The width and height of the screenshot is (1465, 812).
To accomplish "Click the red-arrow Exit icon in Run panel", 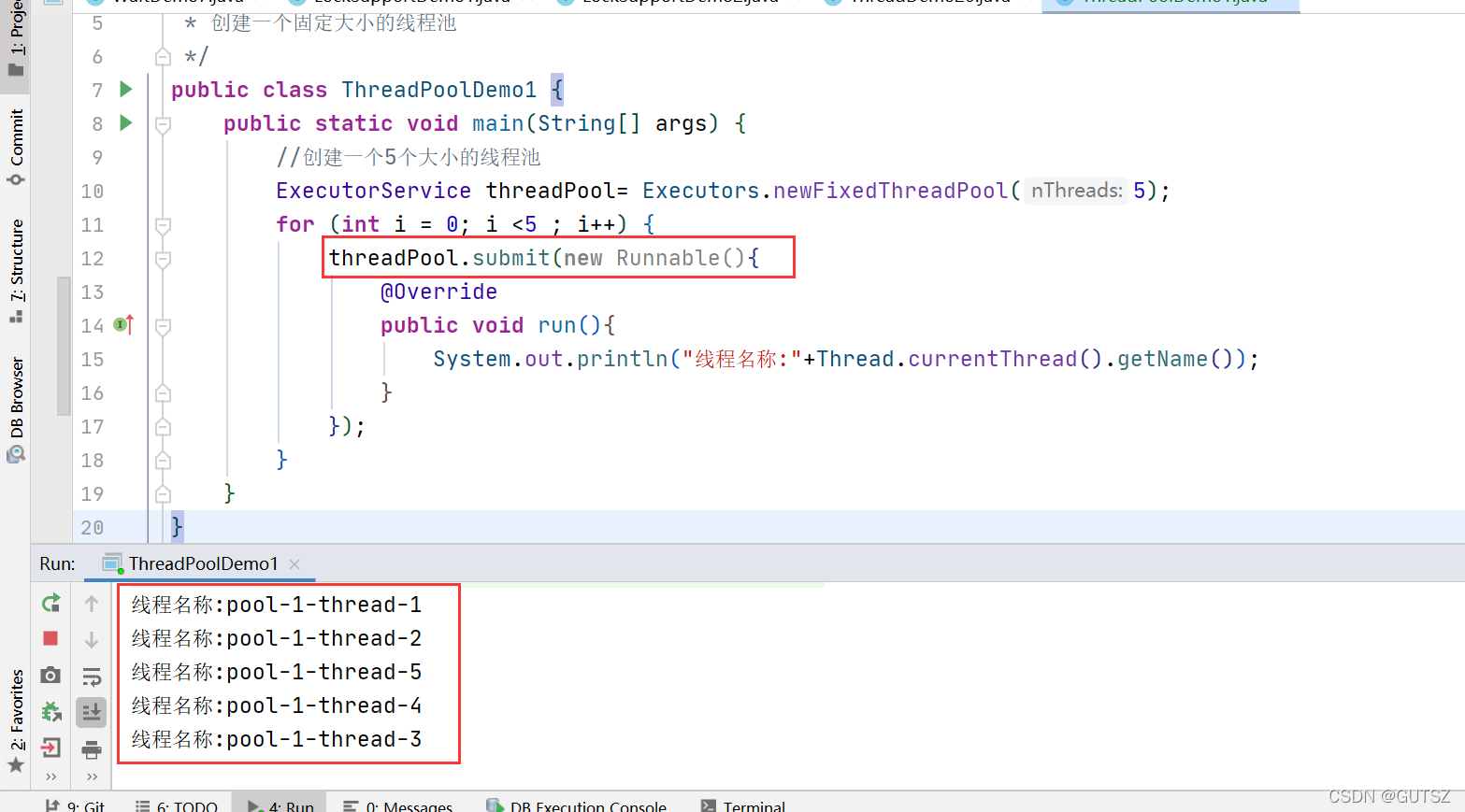I will (x=51, y=748).
